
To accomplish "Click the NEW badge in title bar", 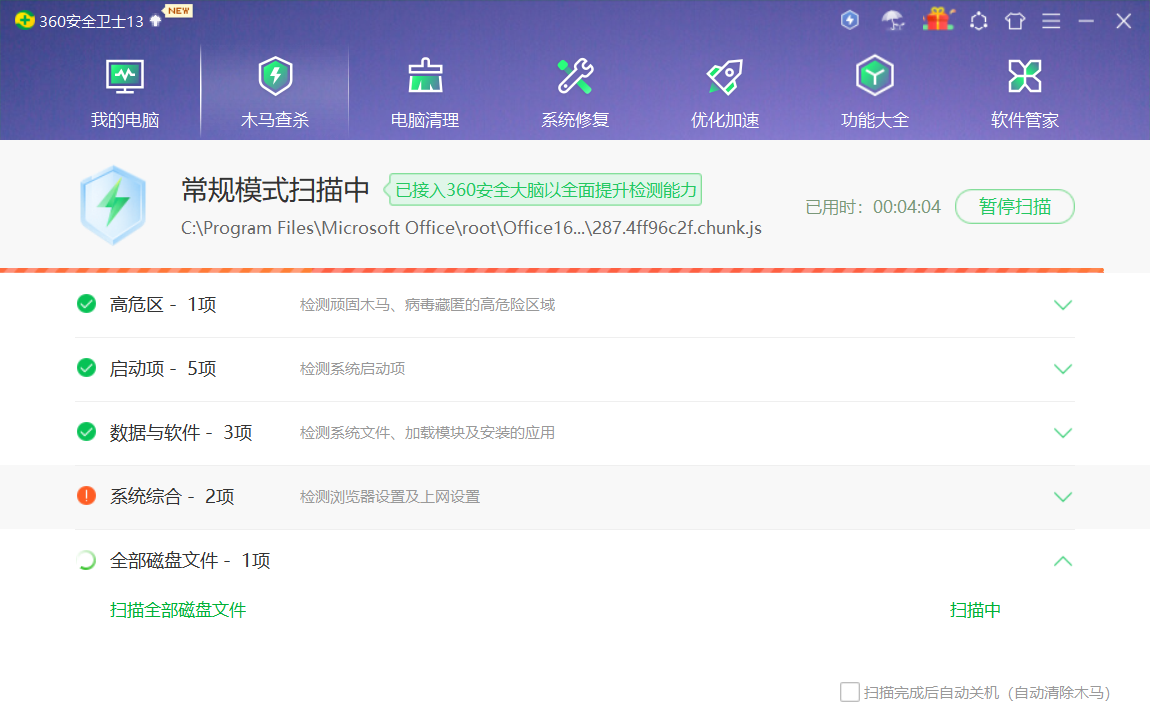I will [x=178, y=11].
